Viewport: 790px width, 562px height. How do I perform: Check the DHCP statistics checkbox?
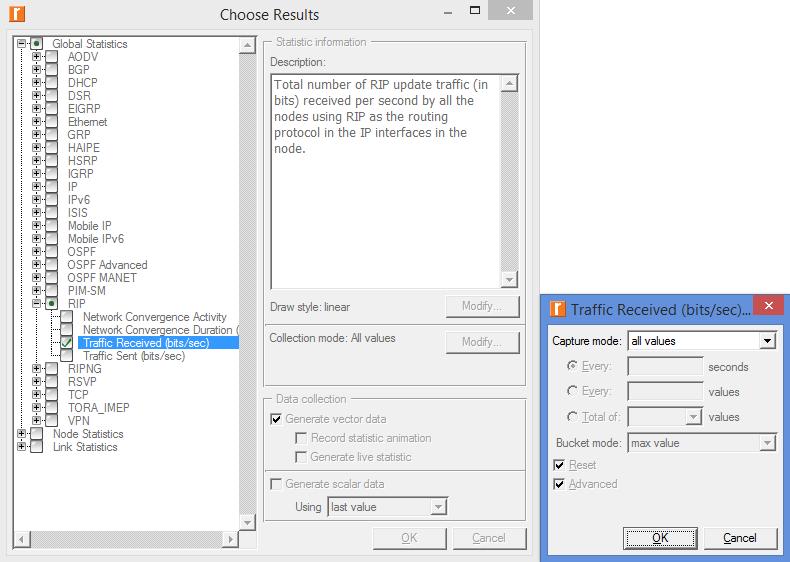coord(51,83)
